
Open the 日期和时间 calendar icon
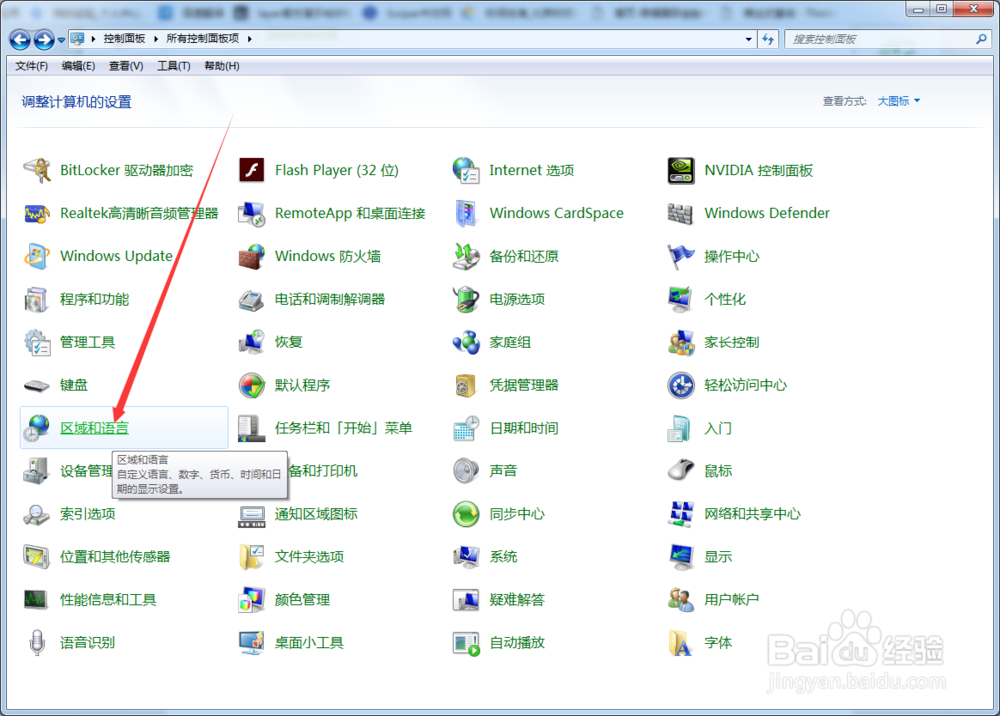coord(466,428)
